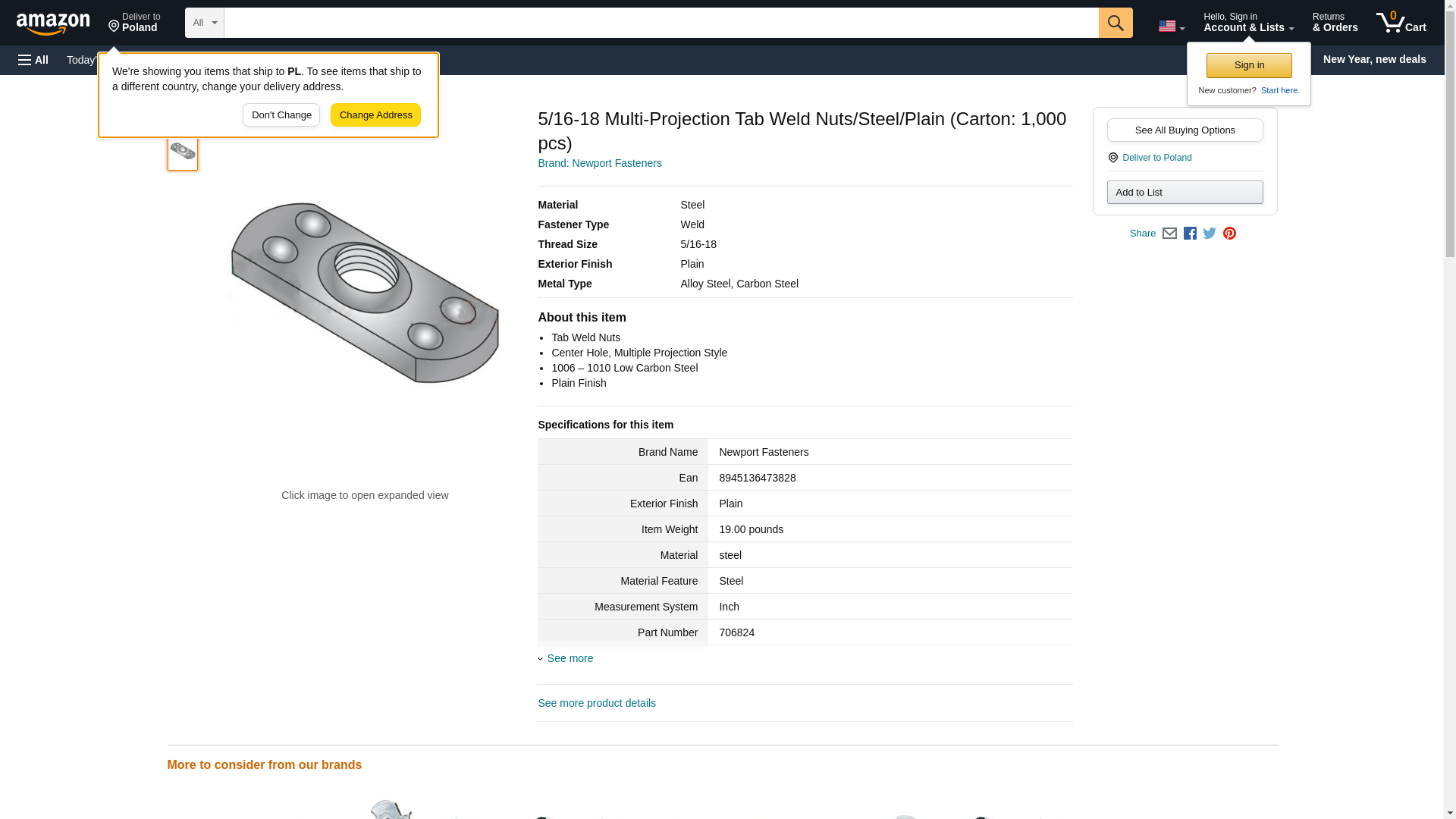Click the yellow Sign in button
This screenshot has width=1456, height=819.
tap(1249, 65)
